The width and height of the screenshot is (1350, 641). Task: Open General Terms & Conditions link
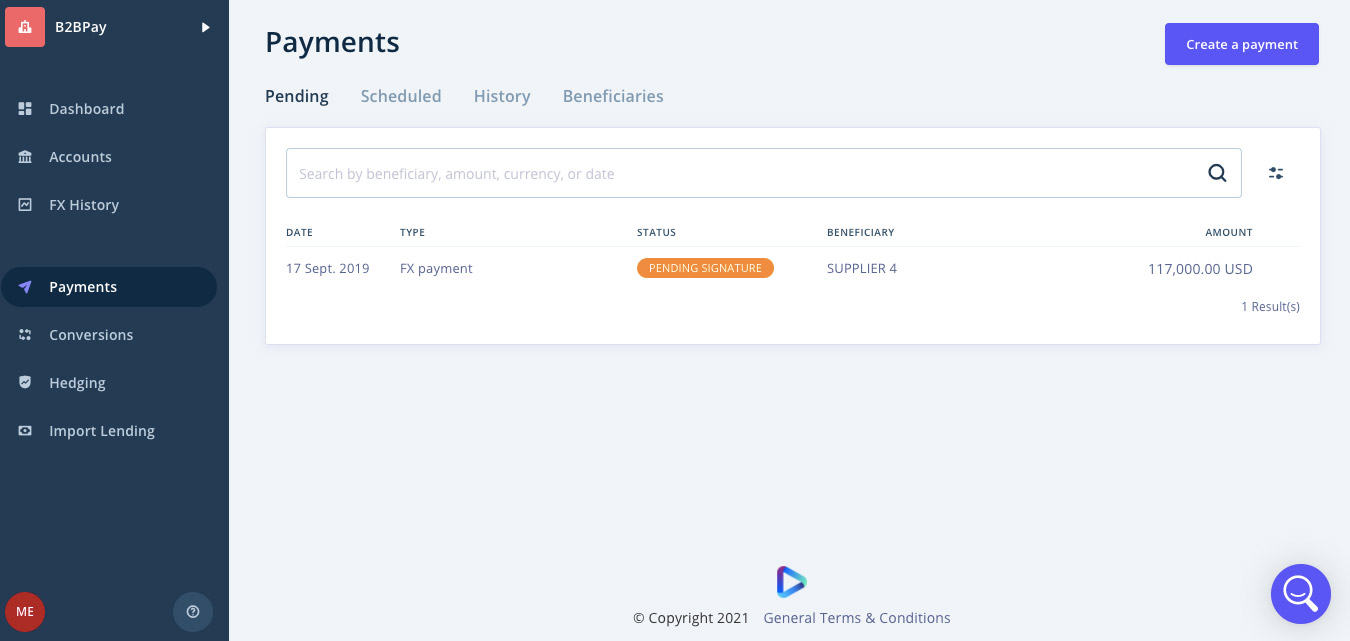coord(857,618)
